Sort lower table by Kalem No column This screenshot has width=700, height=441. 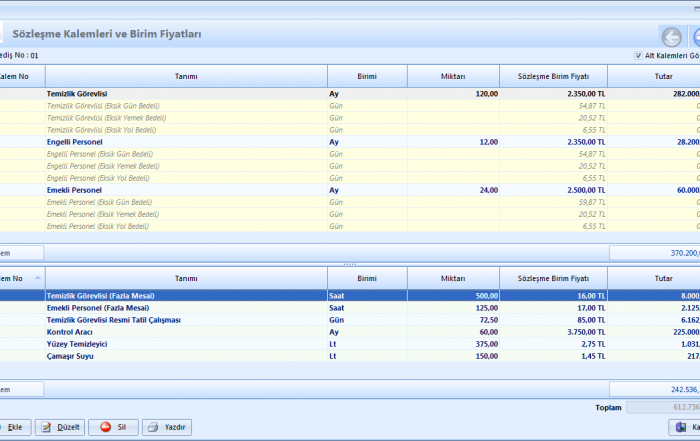coord(20,278)
